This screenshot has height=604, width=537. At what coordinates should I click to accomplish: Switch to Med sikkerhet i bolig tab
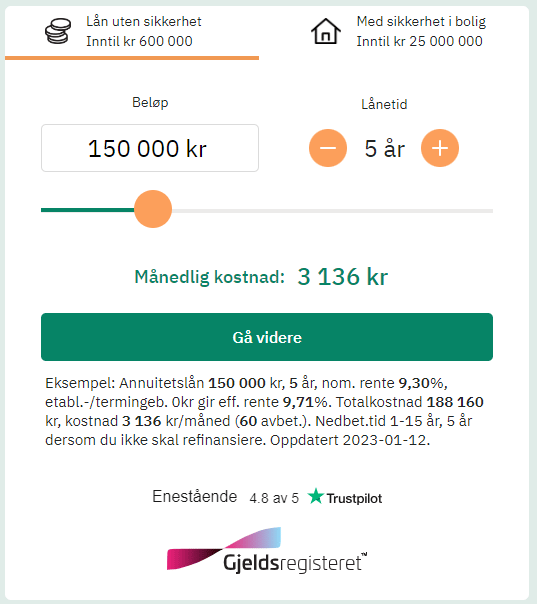398,32
